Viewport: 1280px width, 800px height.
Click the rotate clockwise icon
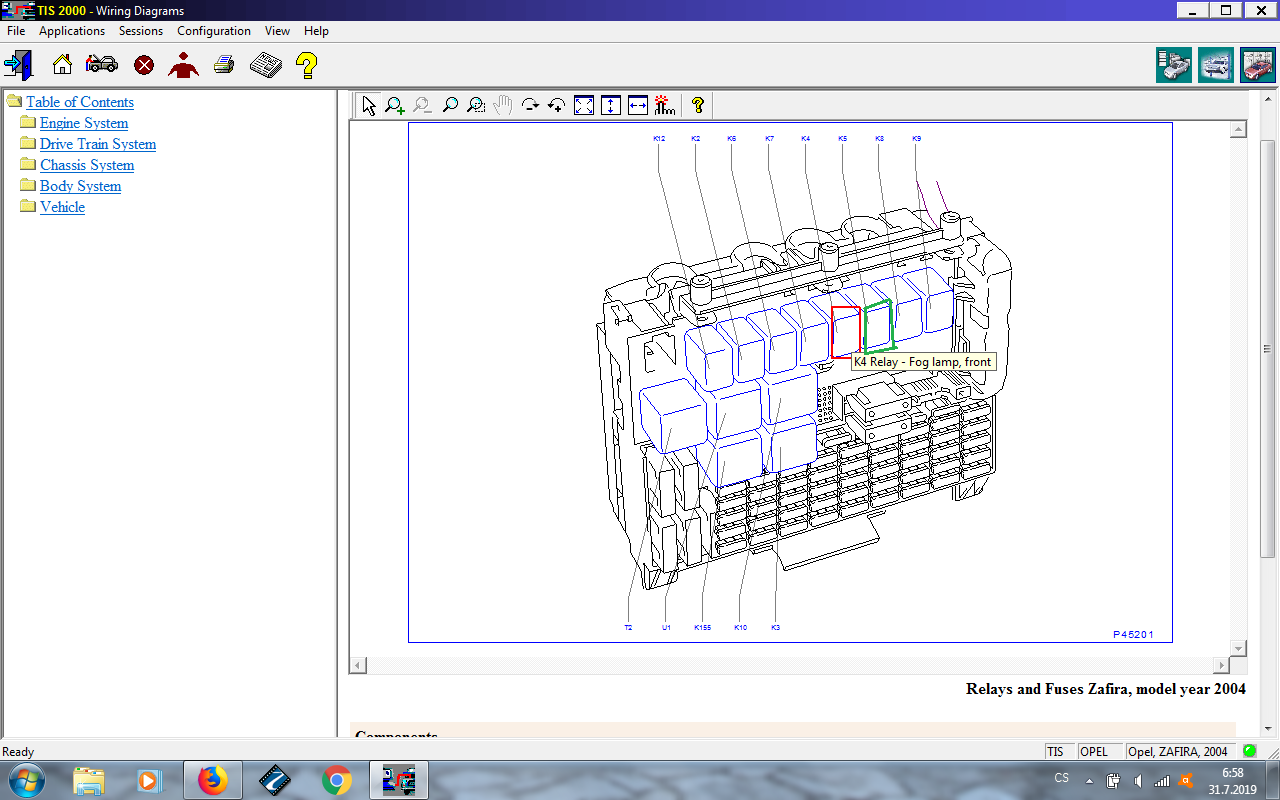530,105
